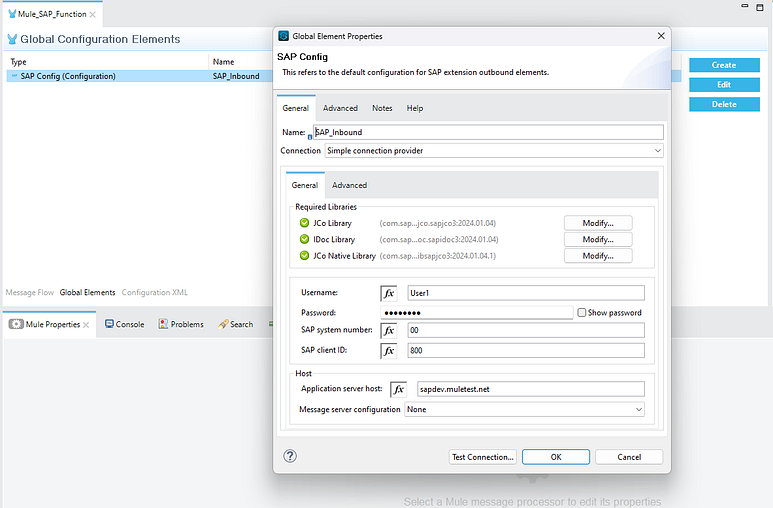773x508 pixels.
Task: Click the Delete button
Action: coord(724,105)
